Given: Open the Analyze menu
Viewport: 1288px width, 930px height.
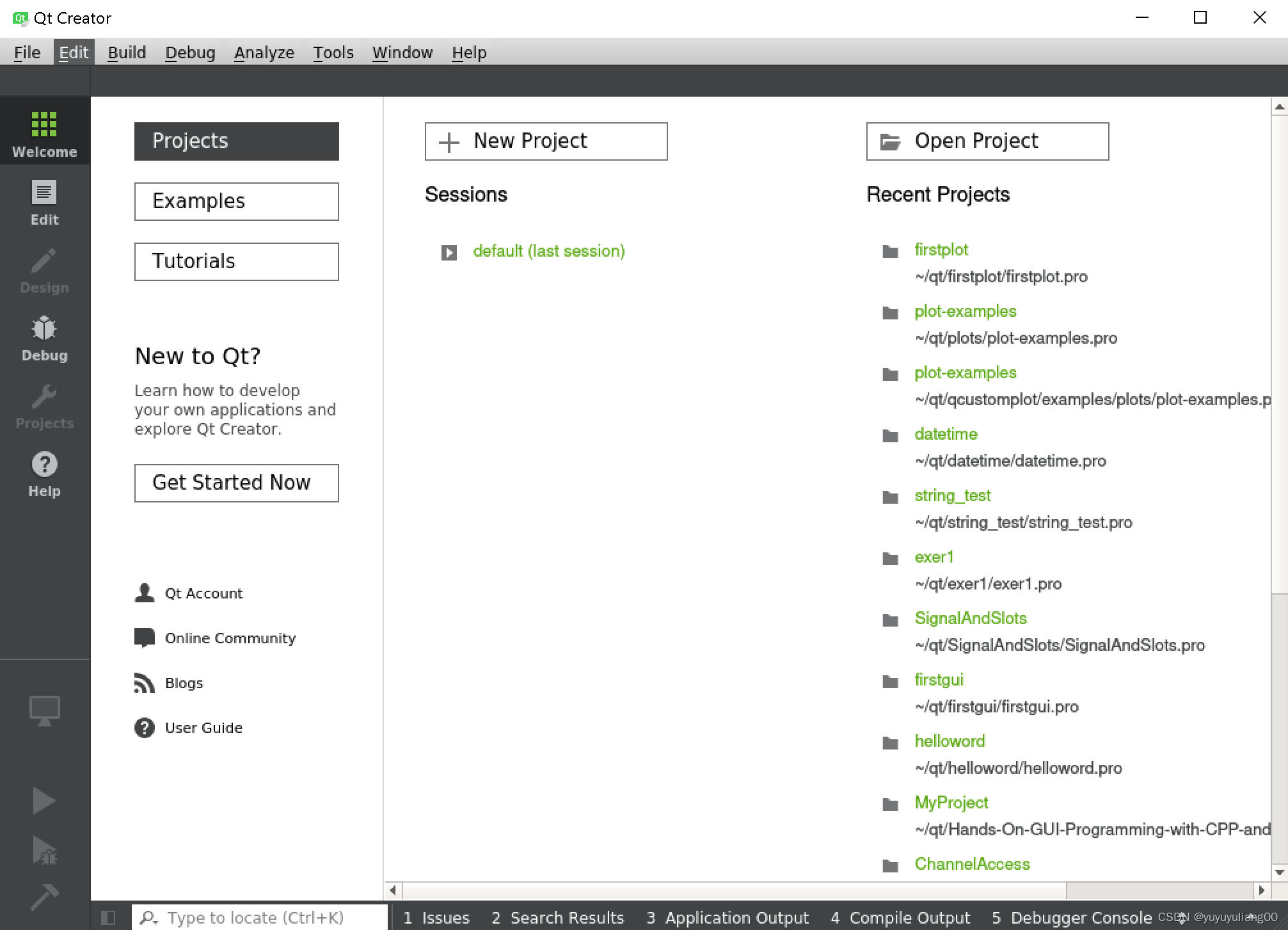Looking at the screenshot, I should click(264, 52).
